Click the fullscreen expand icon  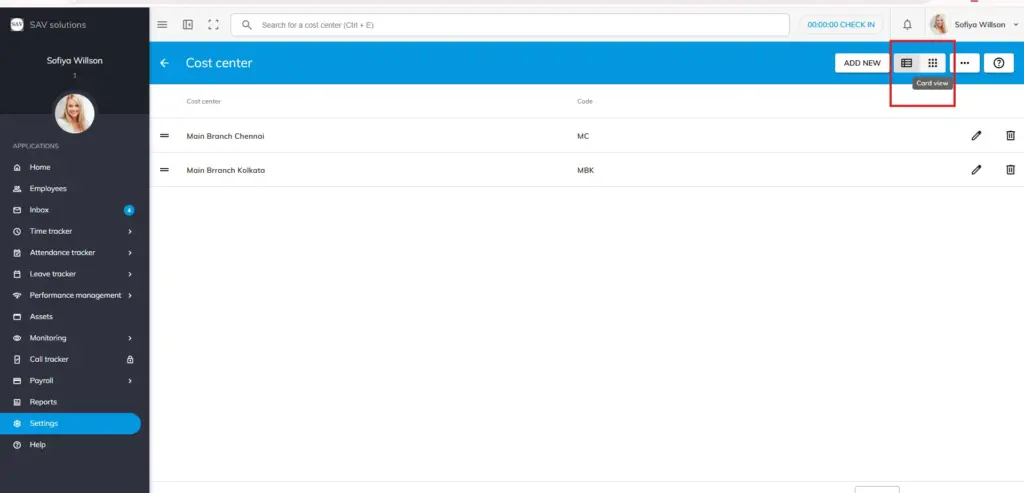(213, 24)
